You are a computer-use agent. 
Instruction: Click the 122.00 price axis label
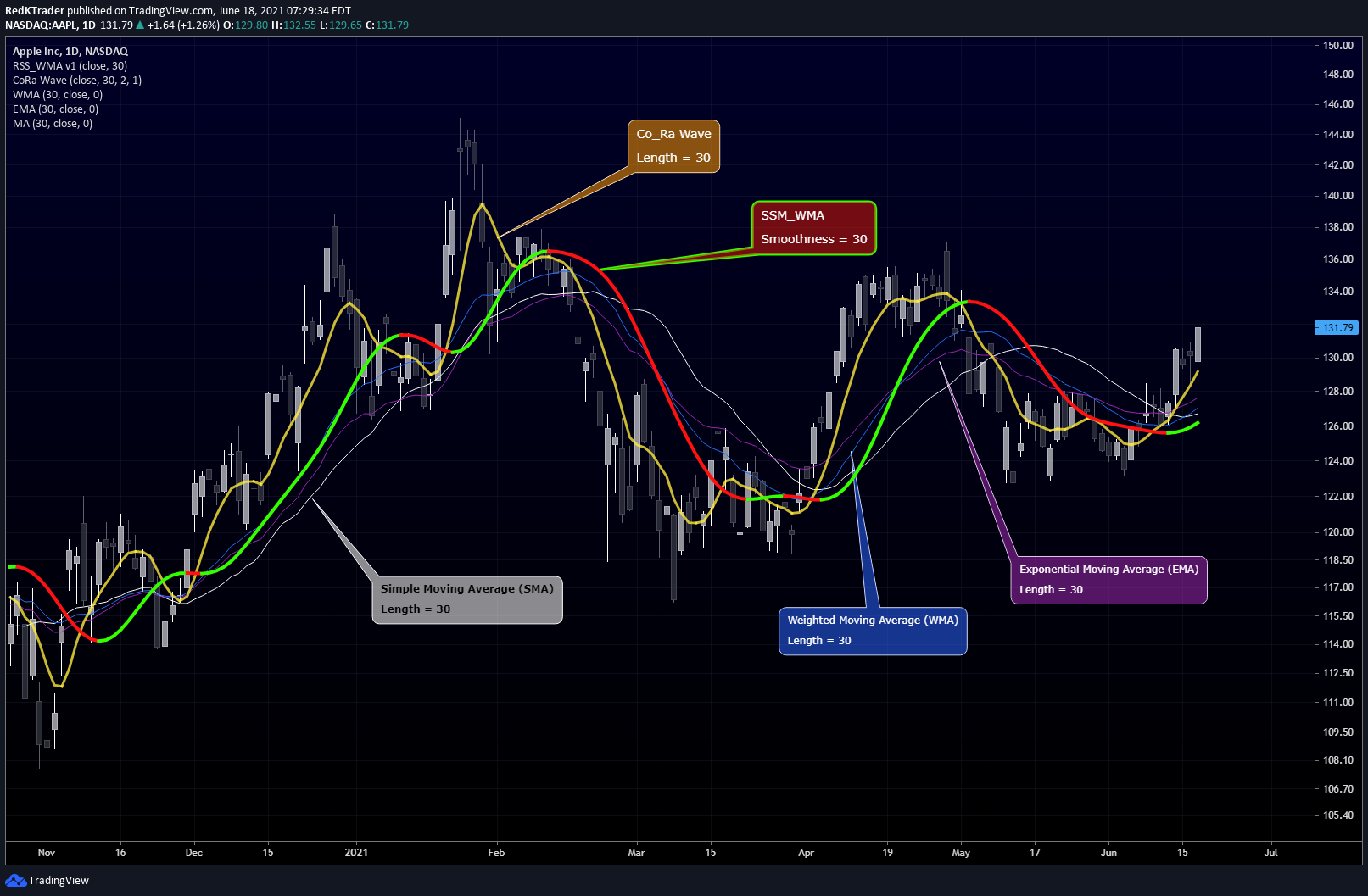[x=1338, y=497]
